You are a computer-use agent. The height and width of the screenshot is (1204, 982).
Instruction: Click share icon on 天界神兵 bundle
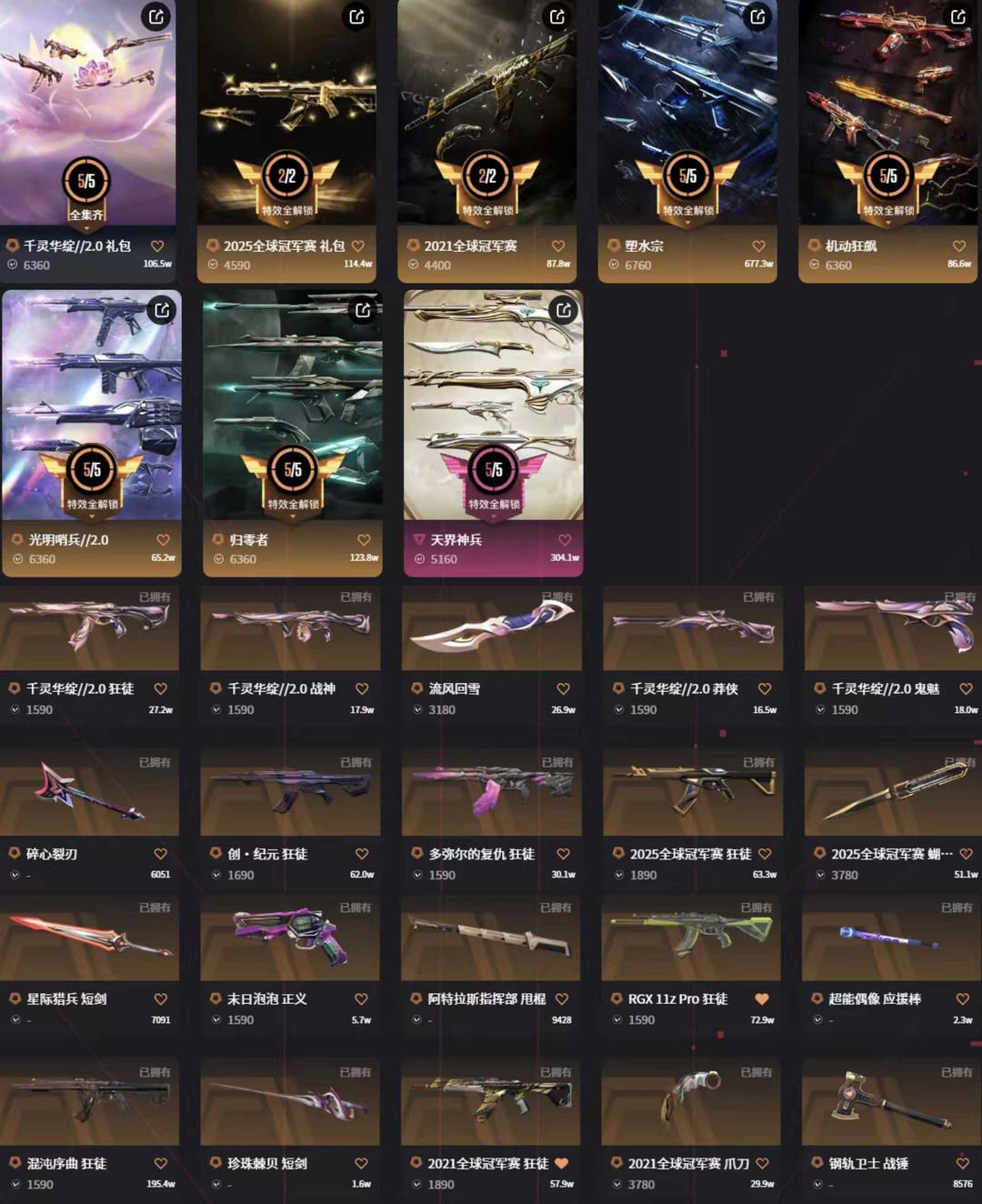(564, 310)
